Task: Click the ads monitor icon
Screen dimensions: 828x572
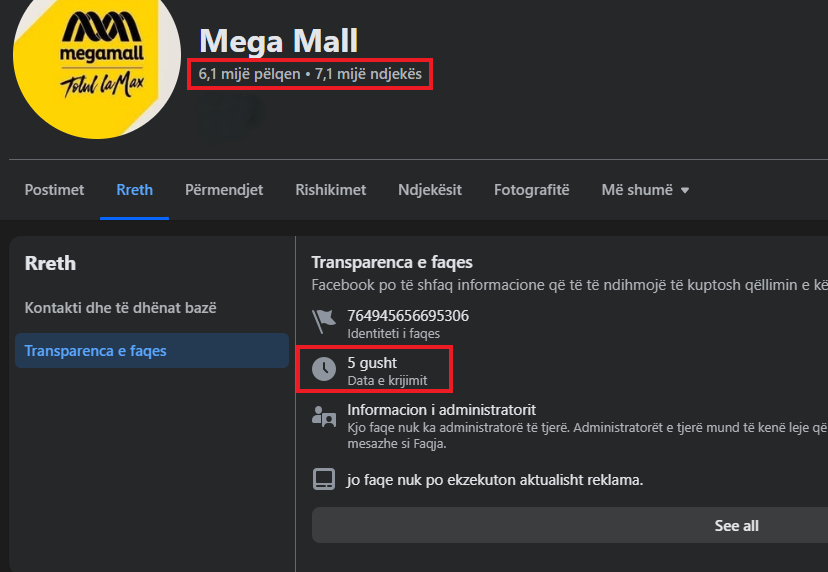Action: click(324, 479)
